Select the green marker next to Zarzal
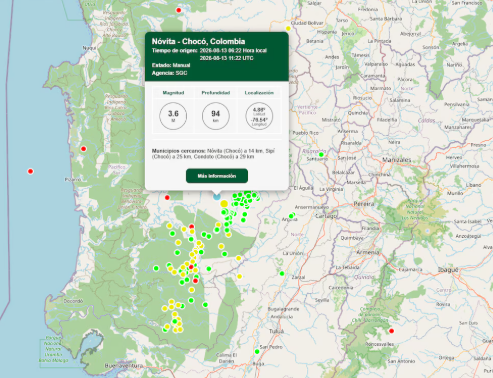493x378 pixels. click(282, 274)
